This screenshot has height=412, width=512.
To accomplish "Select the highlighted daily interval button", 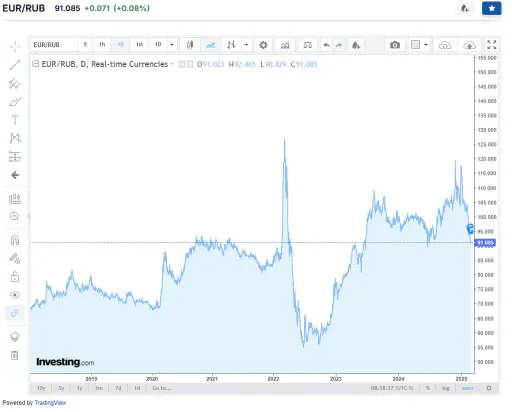I will pyautogui.click(x=120, y=44).
